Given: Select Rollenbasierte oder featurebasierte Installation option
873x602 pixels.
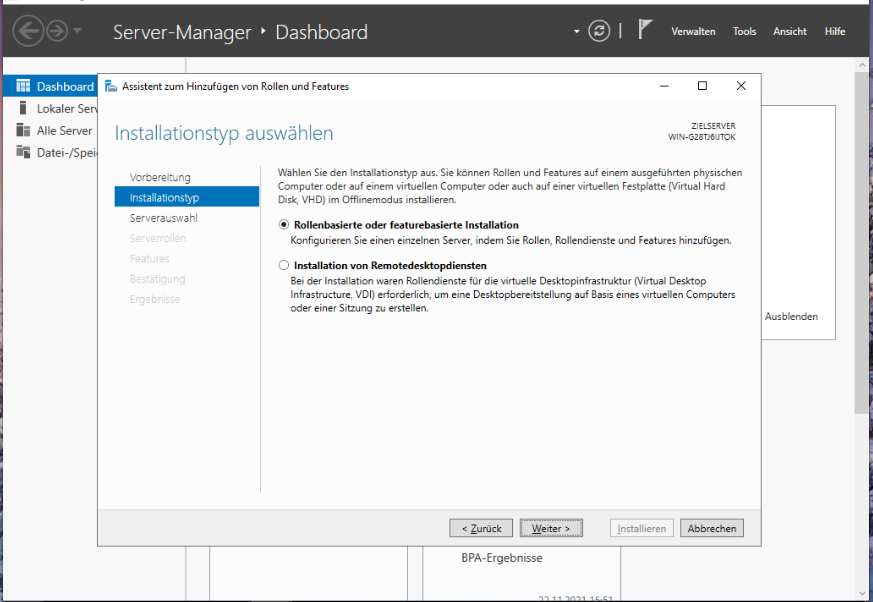Looking at the screenshot, I should 284,225.
